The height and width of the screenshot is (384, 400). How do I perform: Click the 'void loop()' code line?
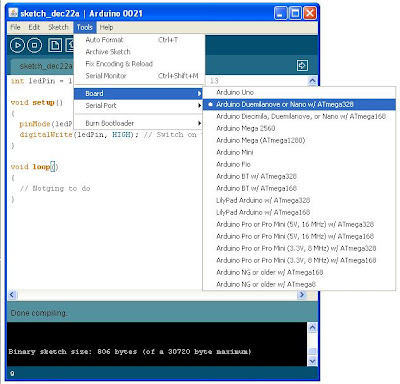pyautogui.click(x=34, y=167)
